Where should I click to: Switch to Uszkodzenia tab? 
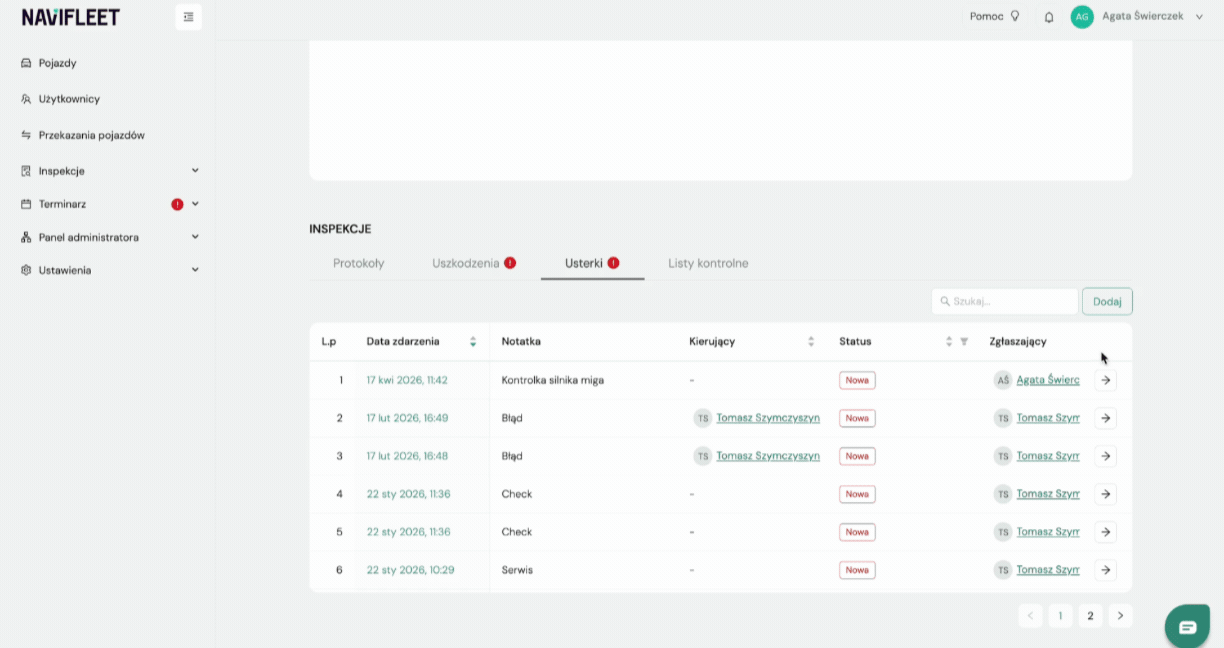click(474, 263)
